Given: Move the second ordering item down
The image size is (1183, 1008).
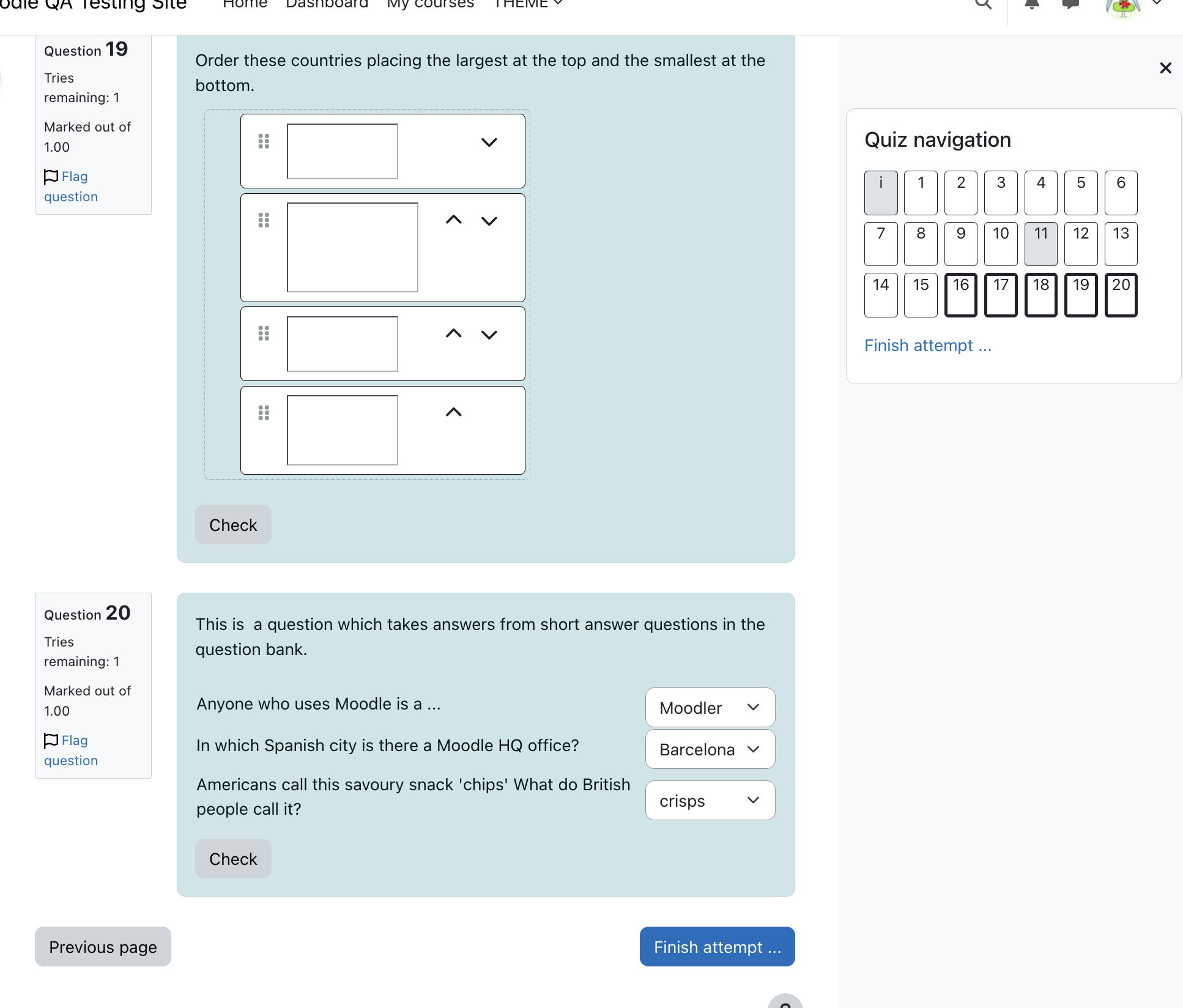Looking at the screenshot, I should pos(489,221).
